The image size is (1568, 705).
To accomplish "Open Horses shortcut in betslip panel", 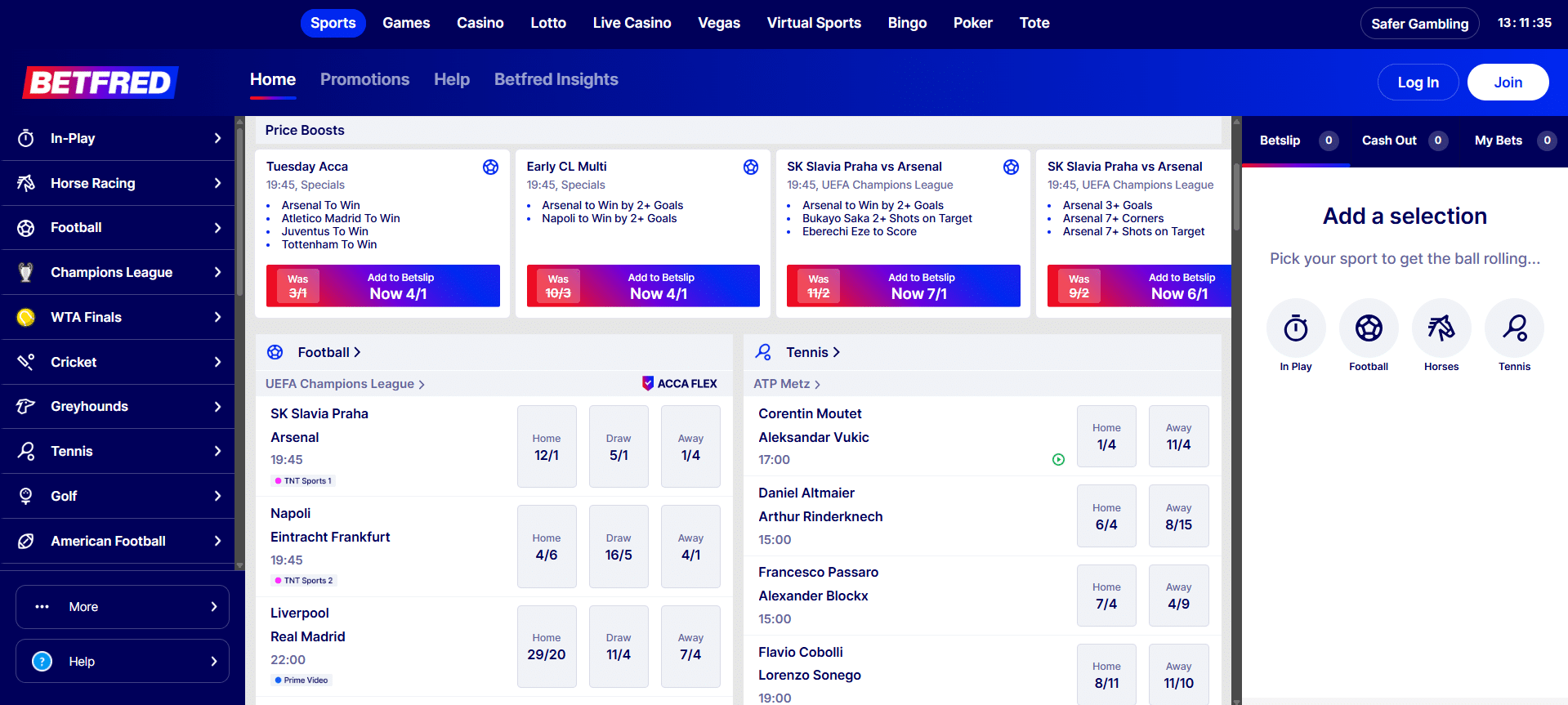I will 1441,336.
